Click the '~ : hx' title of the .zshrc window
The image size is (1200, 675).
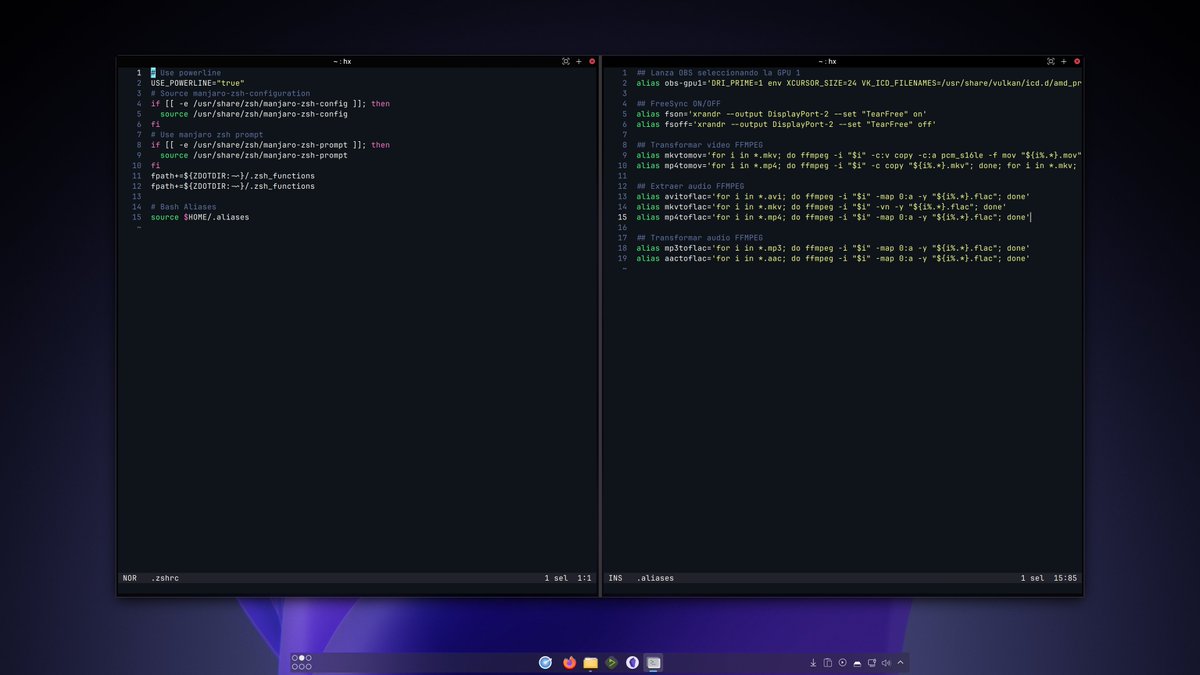point(342,61)
